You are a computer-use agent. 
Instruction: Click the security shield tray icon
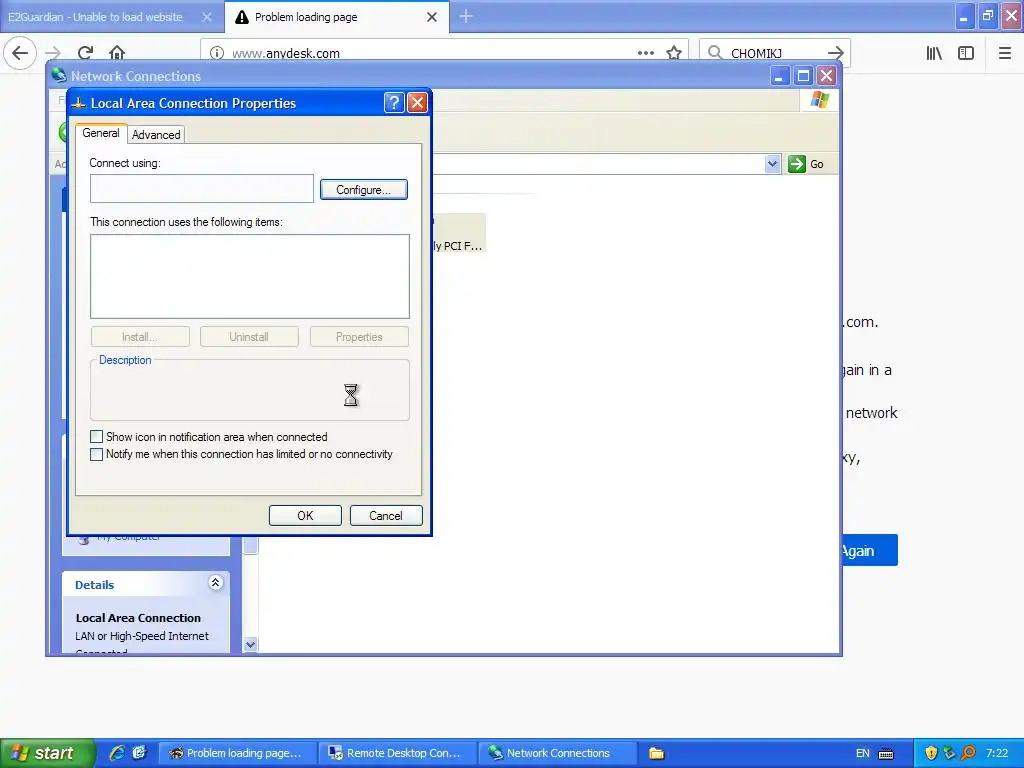point(931,753)
